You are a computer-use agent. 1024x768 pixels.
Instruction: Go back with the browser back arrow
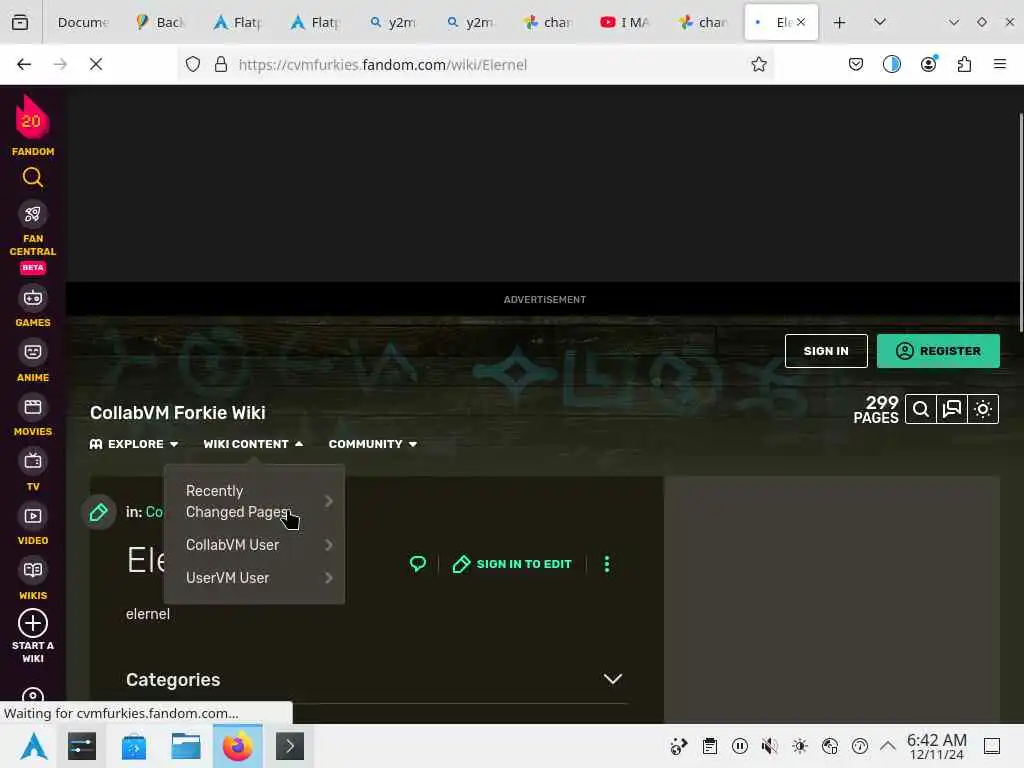click(x=24, y=64)
